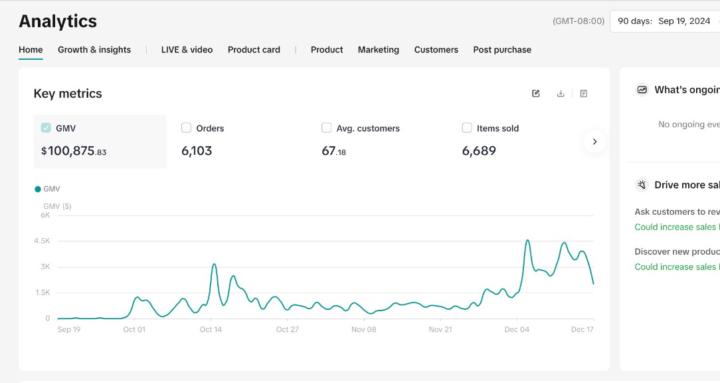Click the pointer icon beside Drive more sales
Viewport: 720px width, 383px height.
(641, 185)
